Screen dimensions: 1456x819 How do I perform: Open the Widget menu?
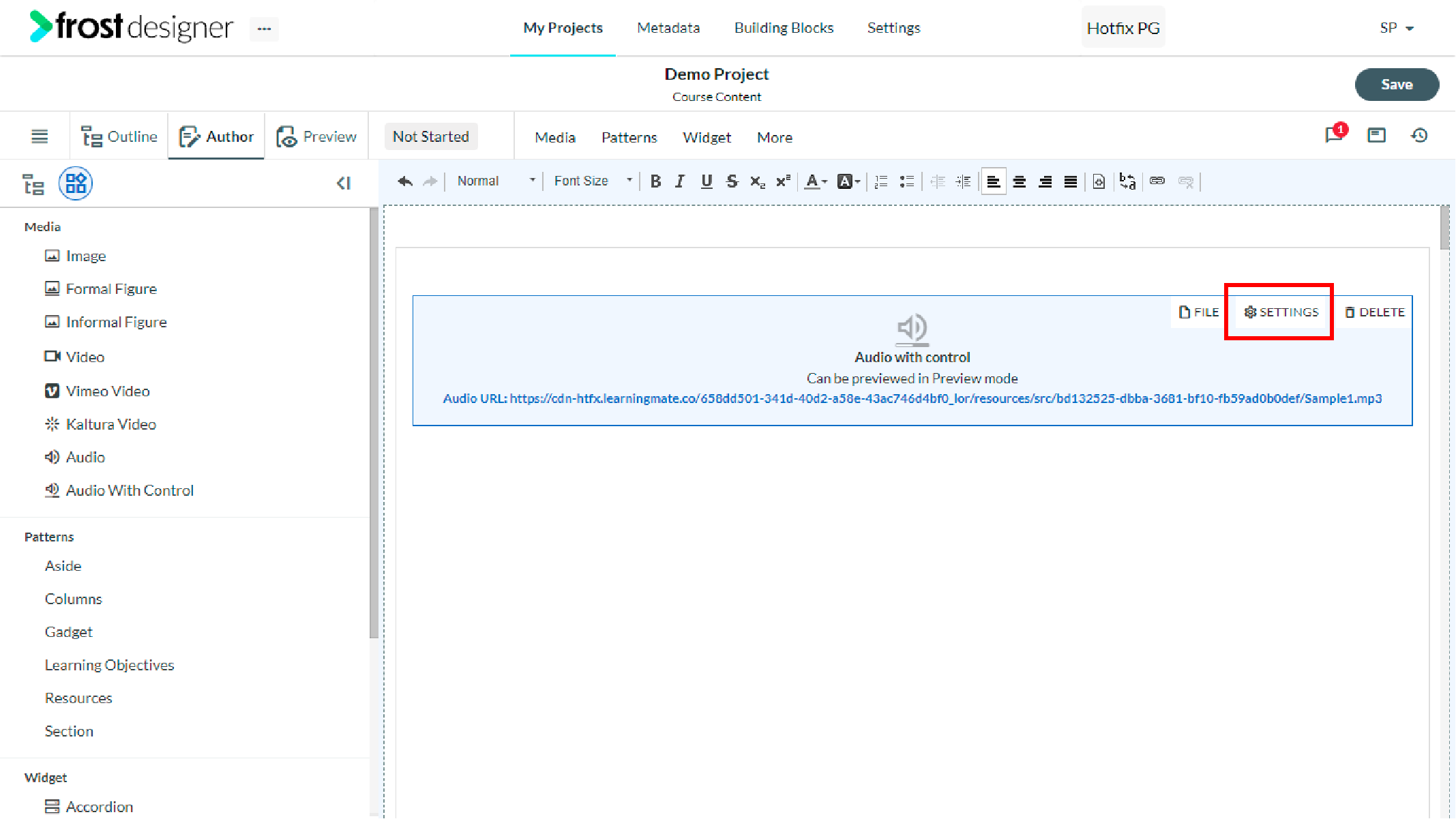pos(707,137)
